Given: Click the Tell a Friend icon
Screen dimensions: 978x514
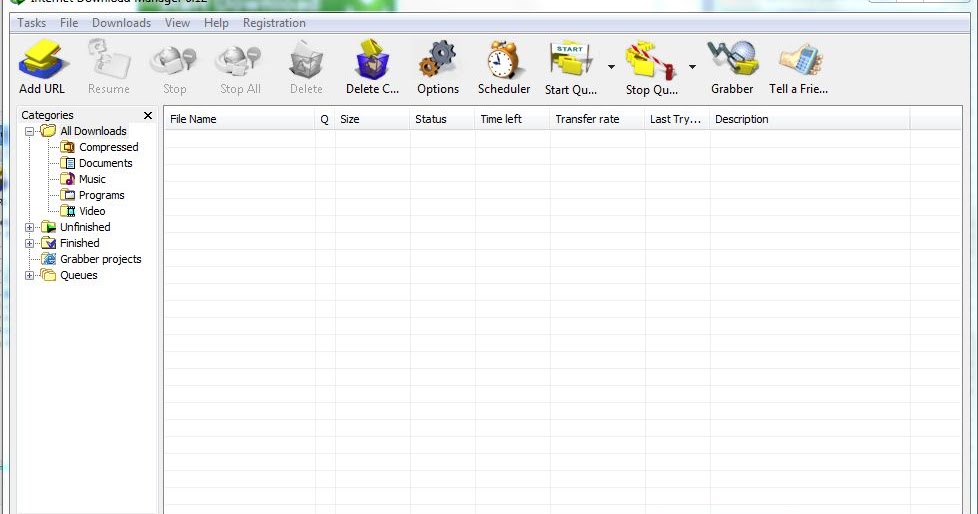Looking at the screenshot, I should (x=801, y=60).
